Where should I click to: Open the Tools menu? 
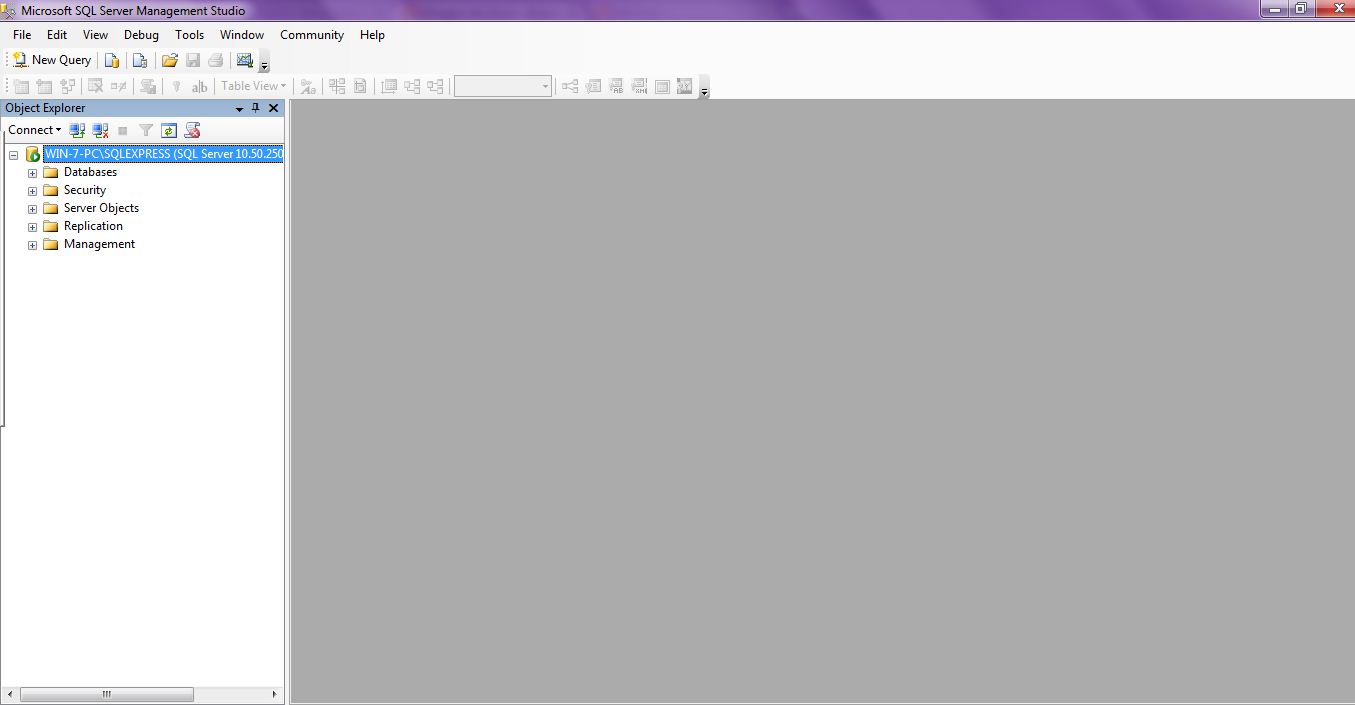pos(189,35)
